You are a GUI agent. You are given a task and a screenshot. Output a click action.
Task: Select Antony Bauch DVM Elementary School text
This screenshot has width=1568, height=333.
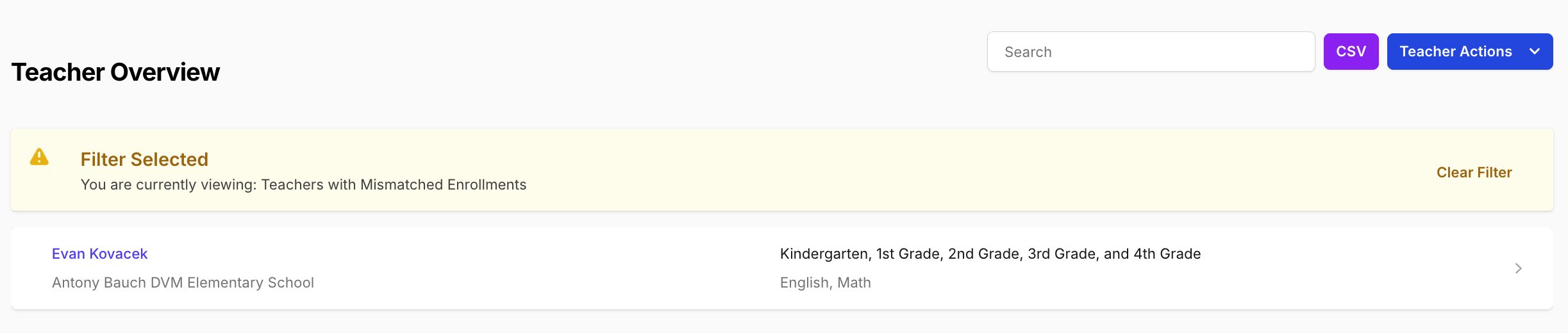click(183, 282)
